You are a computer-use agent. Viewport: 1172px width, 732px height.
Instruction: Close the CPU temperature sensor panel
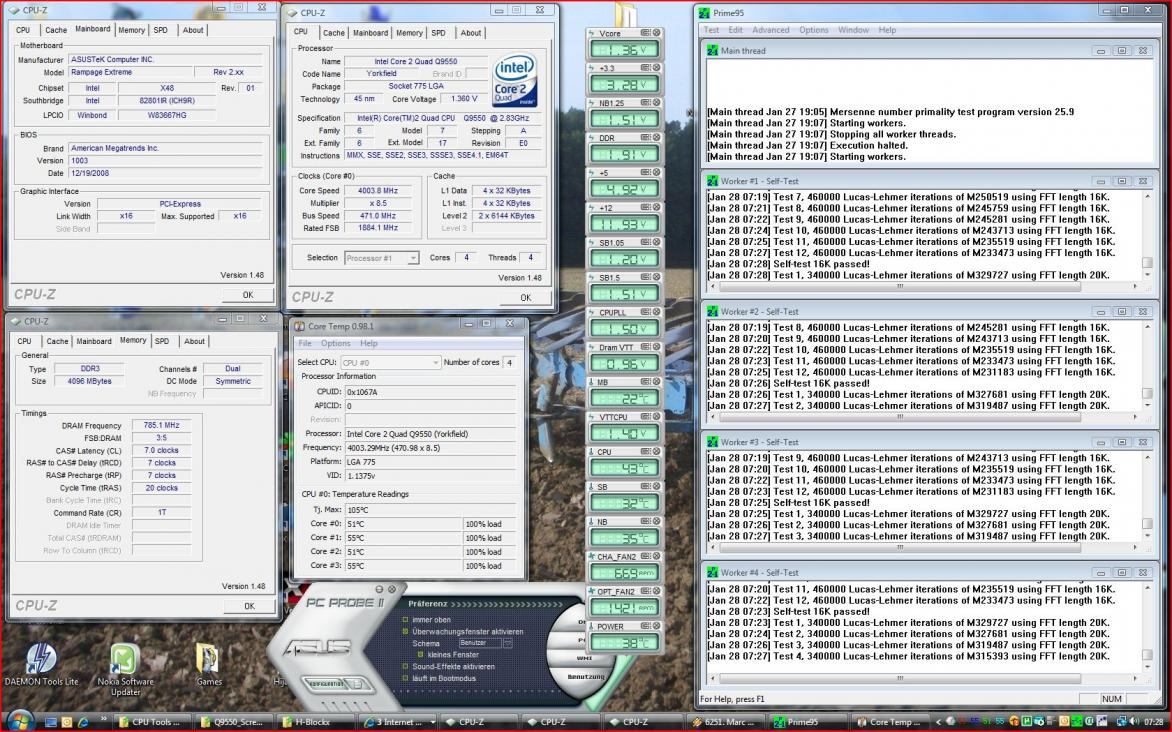[x=656, y=452]
